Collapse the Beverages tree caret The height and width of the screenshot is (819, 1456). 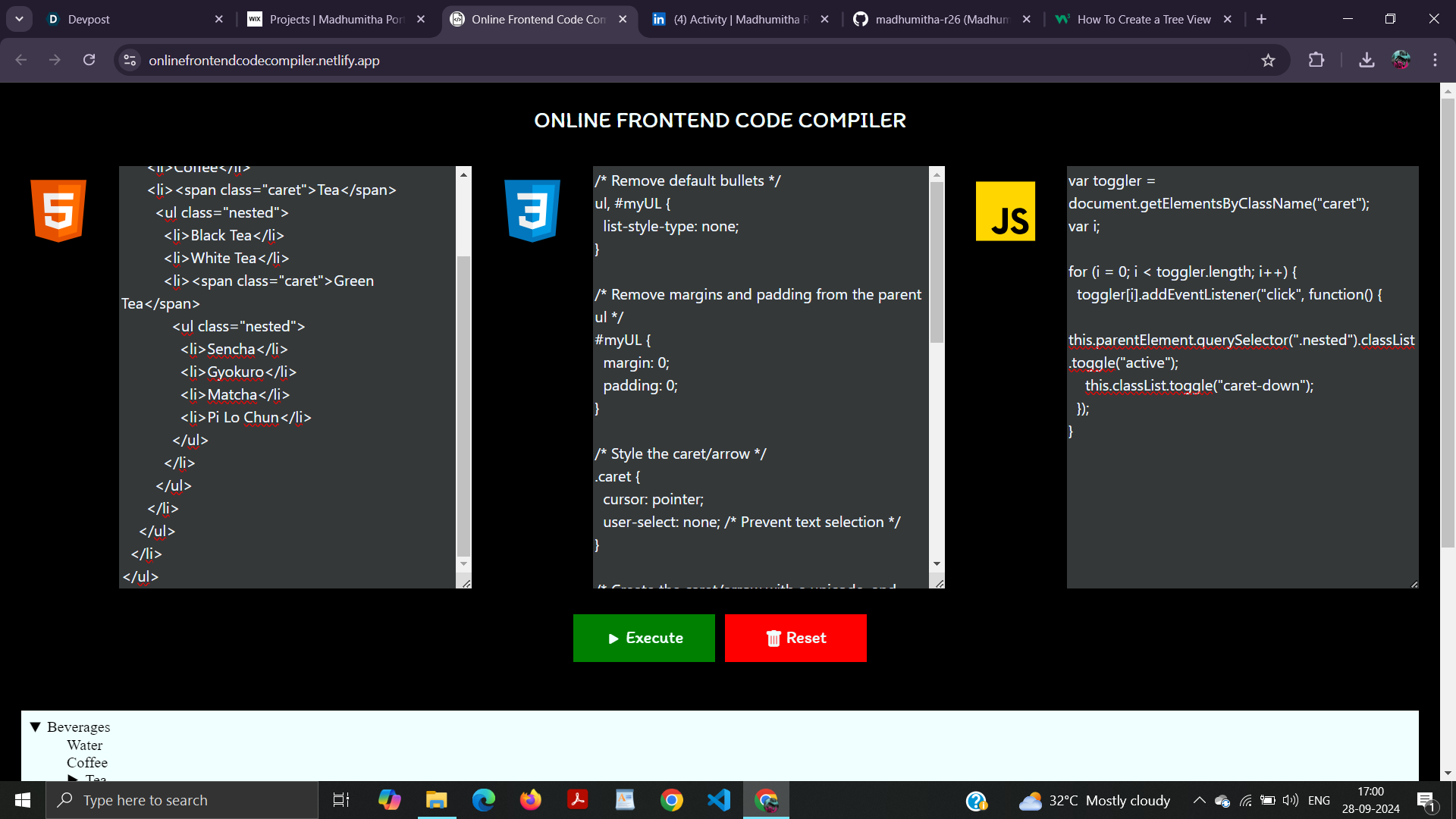[35, 726]
